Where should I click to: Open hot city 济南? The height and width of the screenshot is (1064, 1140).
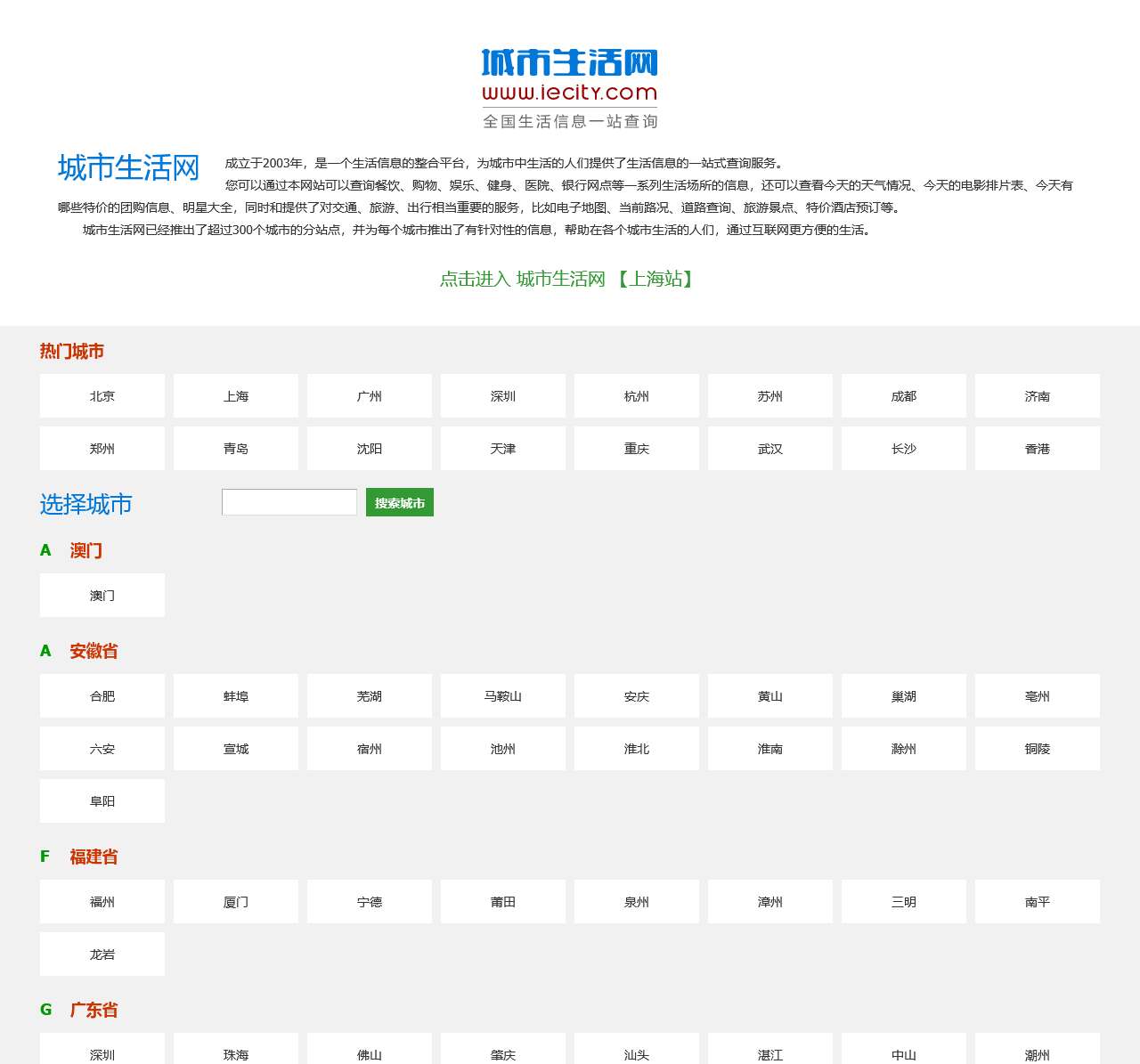(1038, 396)
